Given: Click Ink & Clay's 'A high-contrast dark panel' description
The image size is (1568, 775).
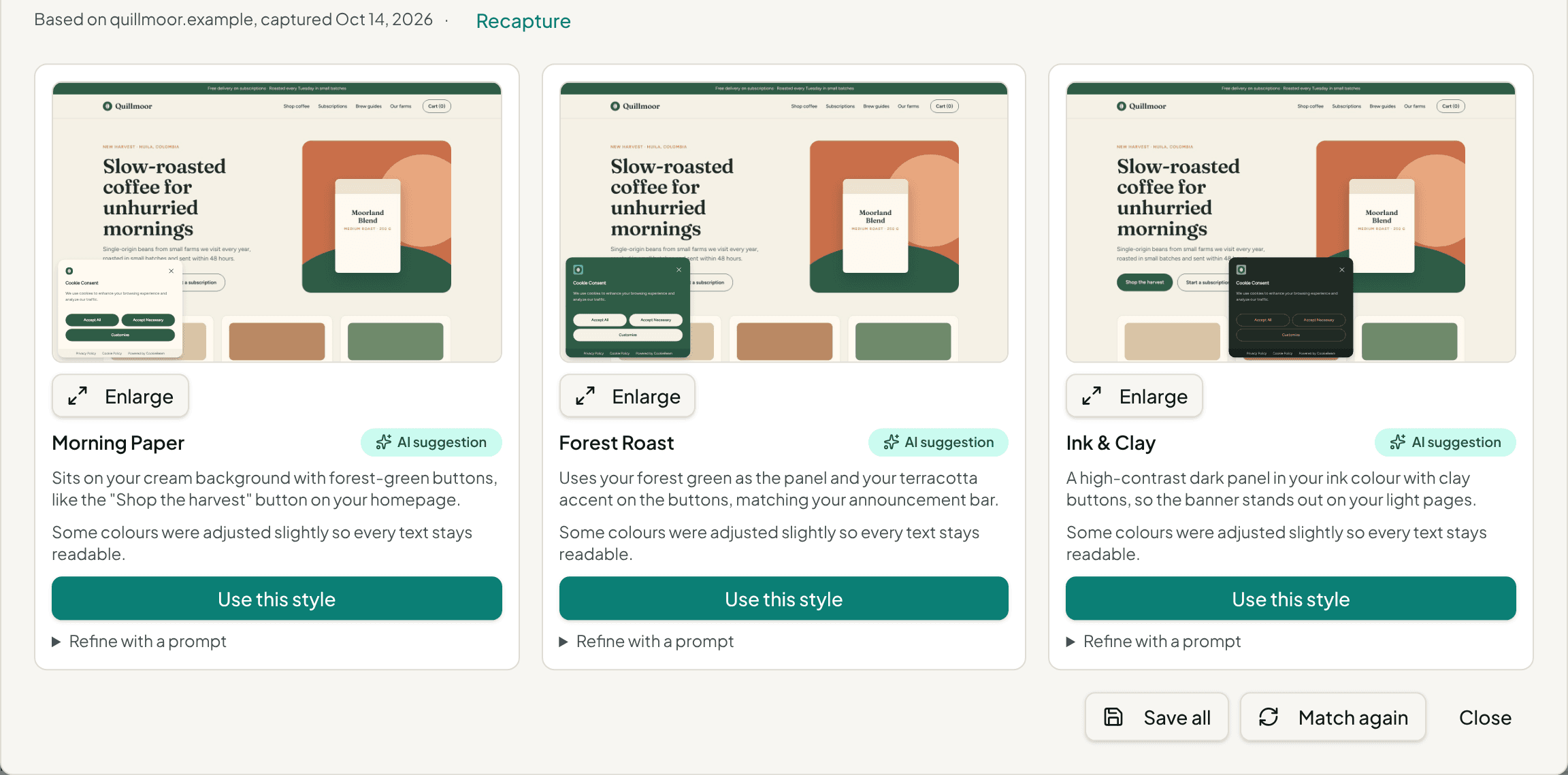Looking at the screenshot, I should 1271,489.
